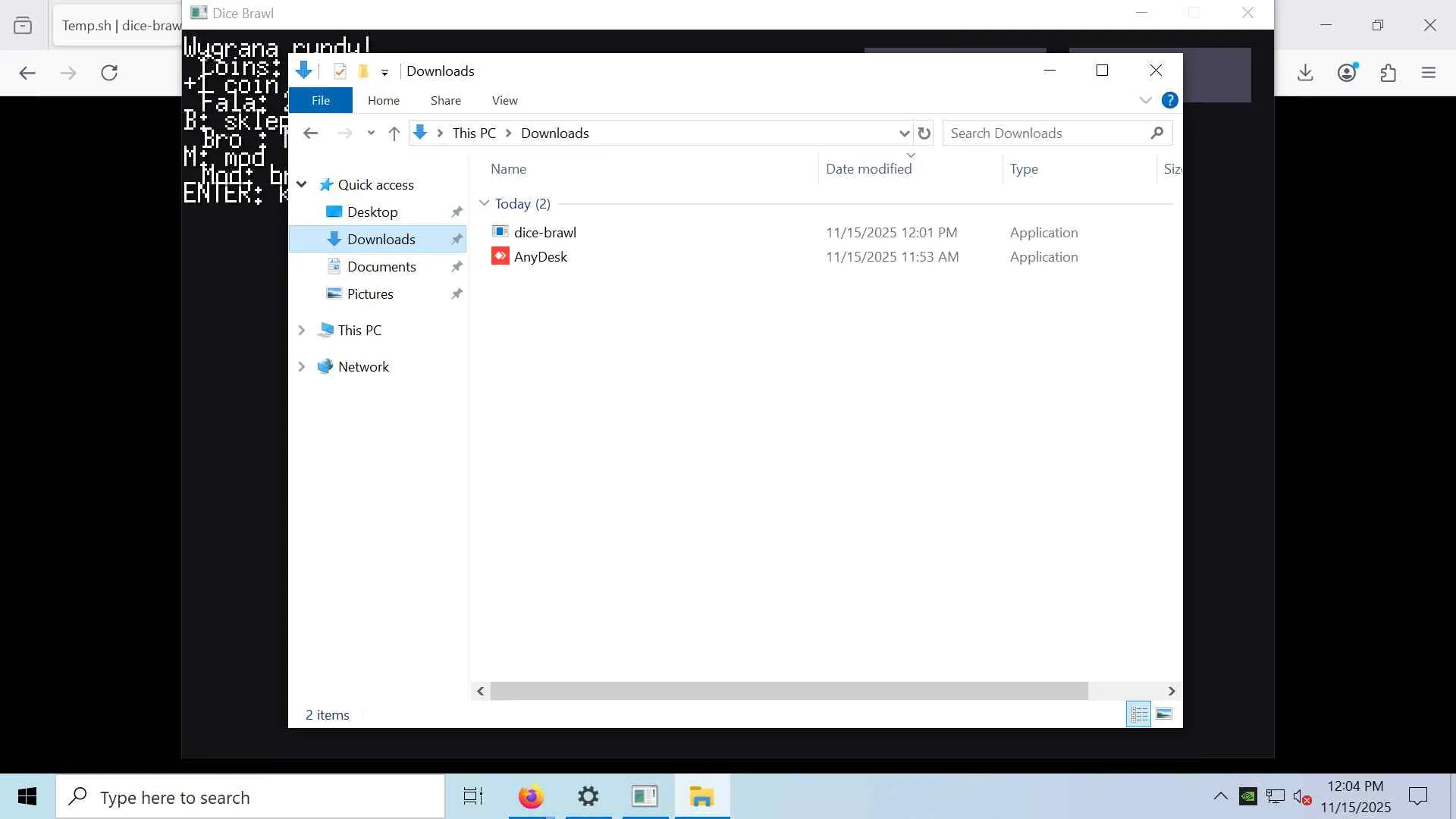Select the dice-brawl application file
This screenshot has width=1456, height=819.
coord(544,233)
